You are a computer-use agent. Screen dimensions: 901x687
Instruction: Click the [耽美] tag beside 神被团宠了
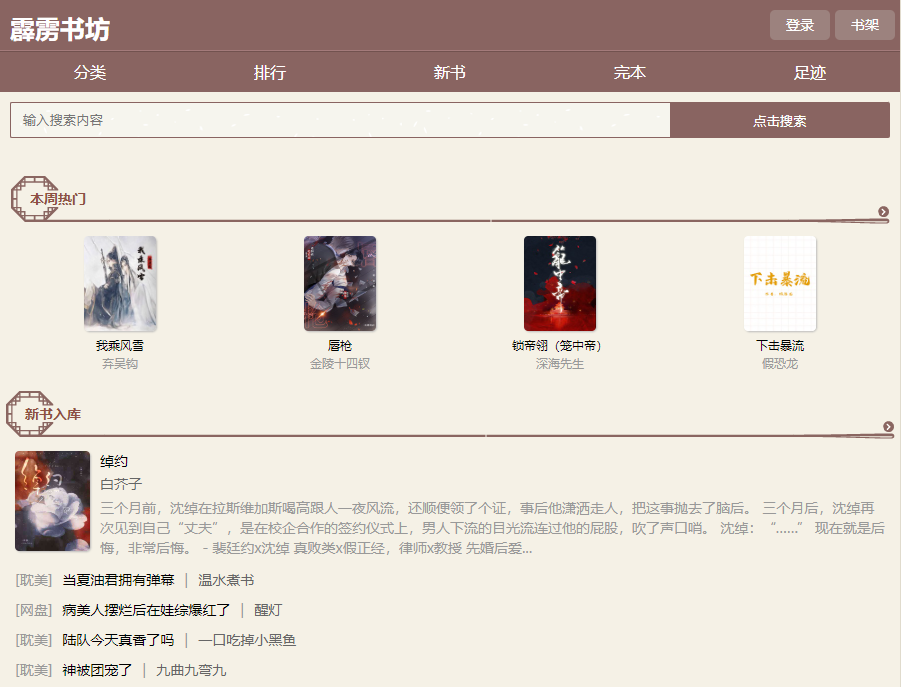pos(34,670)
